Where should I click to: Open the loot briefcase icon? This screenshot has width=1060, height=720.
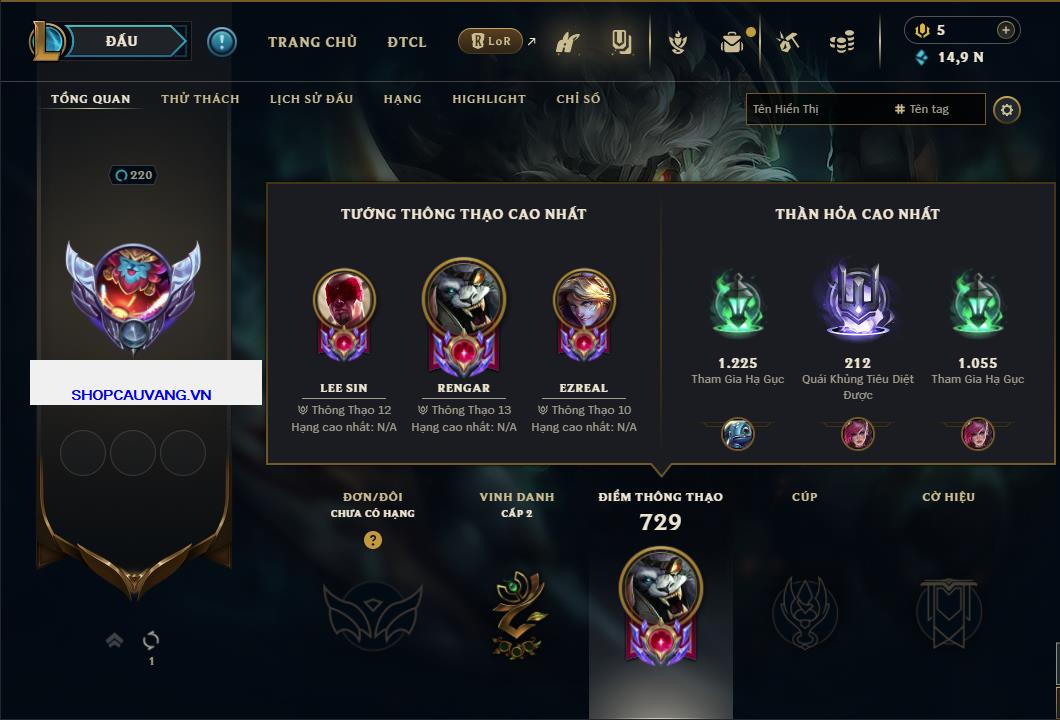(731, 43)
